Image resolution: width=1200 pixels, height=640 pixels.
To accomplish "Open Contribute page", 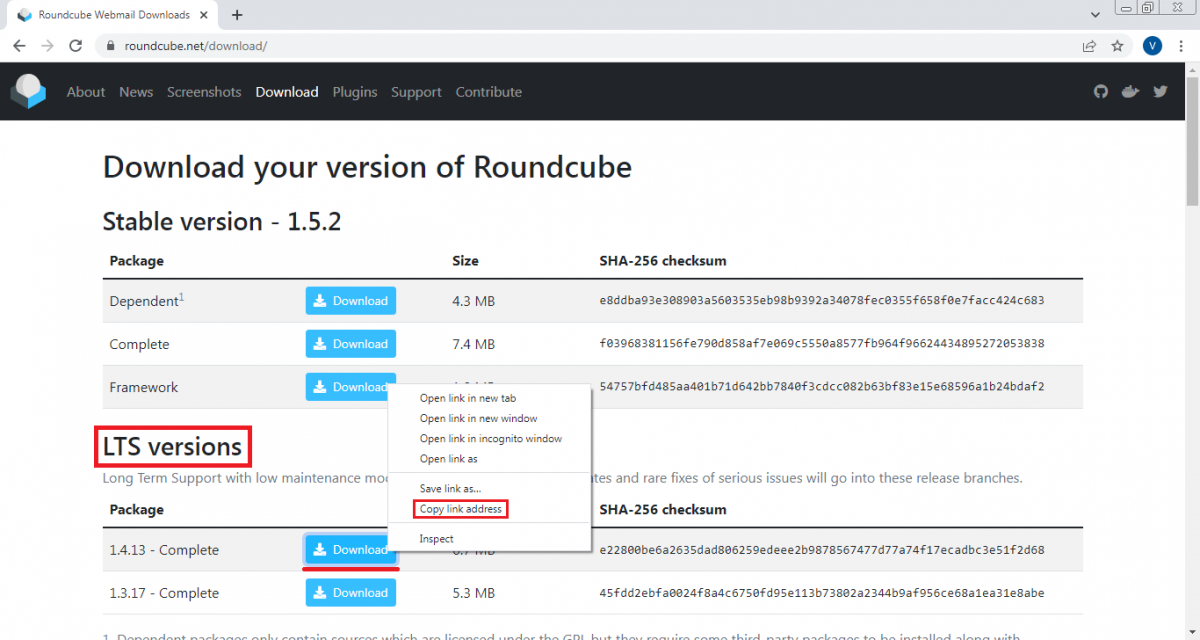I will coord(489,92).
